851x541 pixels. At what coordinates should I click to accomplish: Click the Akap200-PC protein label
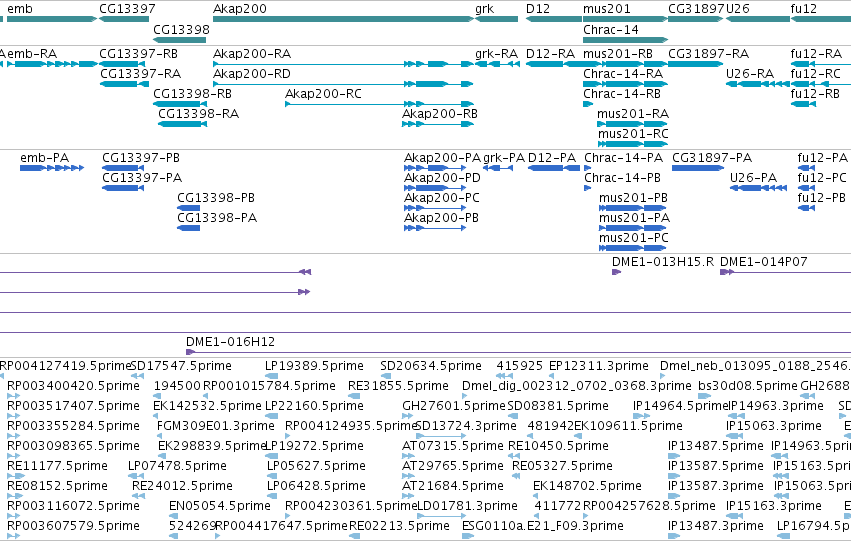442,198
